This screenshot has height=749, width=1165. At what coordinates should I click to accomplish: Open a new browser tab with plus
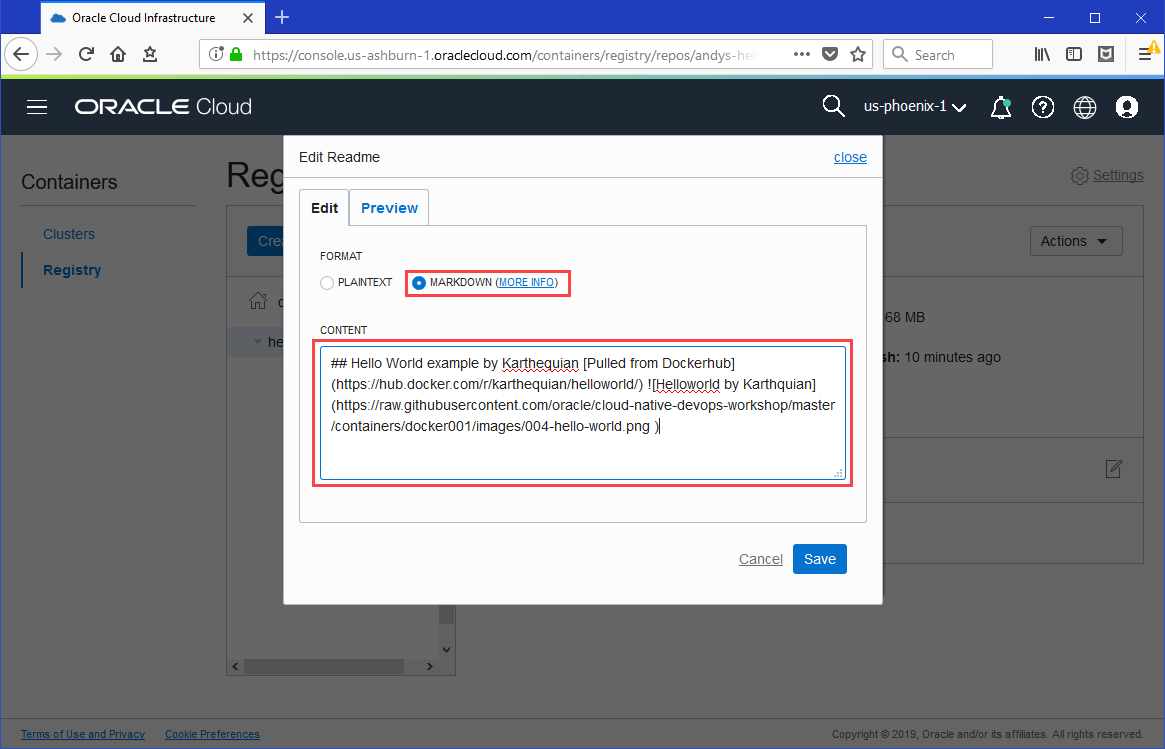click(x=282, y=17)
